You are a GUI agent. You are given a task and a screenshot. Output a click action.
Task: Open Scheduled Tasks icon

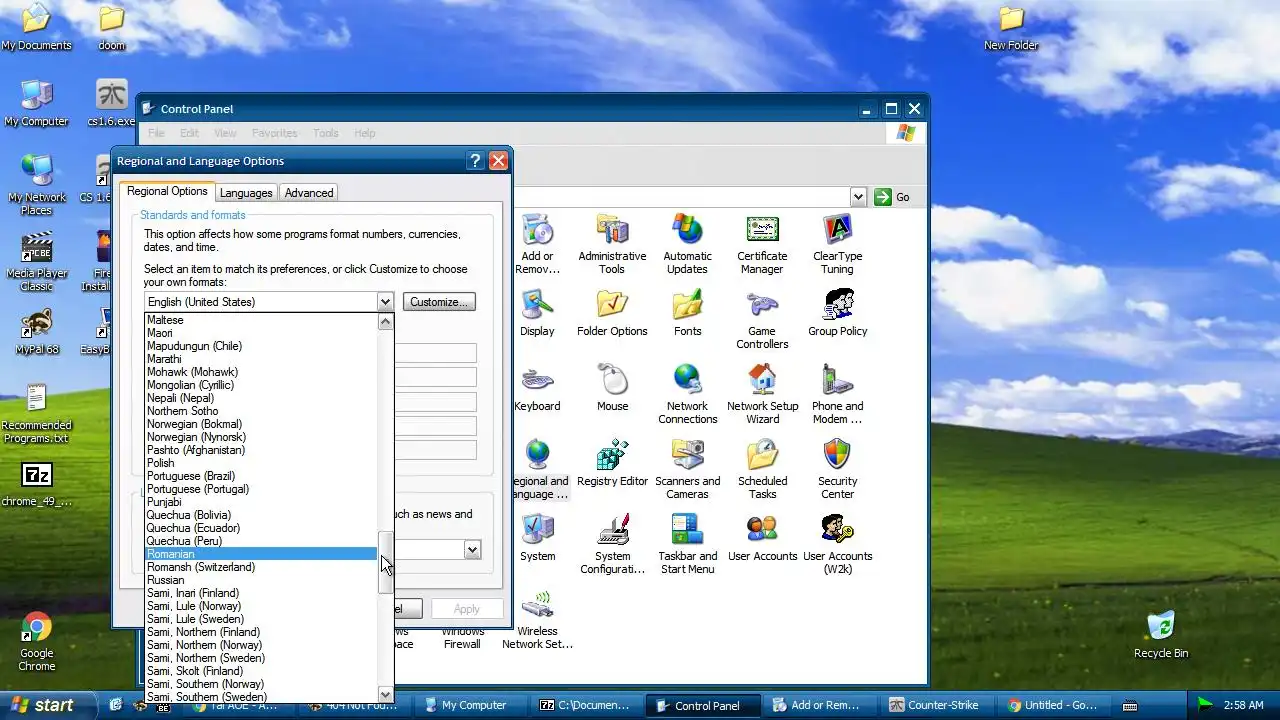coord(762,470)
